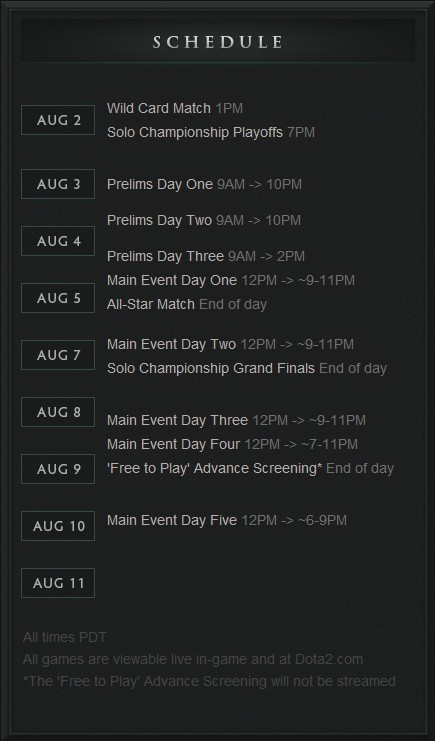
Task: Open the AUG 4 date box
Action: pyautogui.click(x=58, y=241)
